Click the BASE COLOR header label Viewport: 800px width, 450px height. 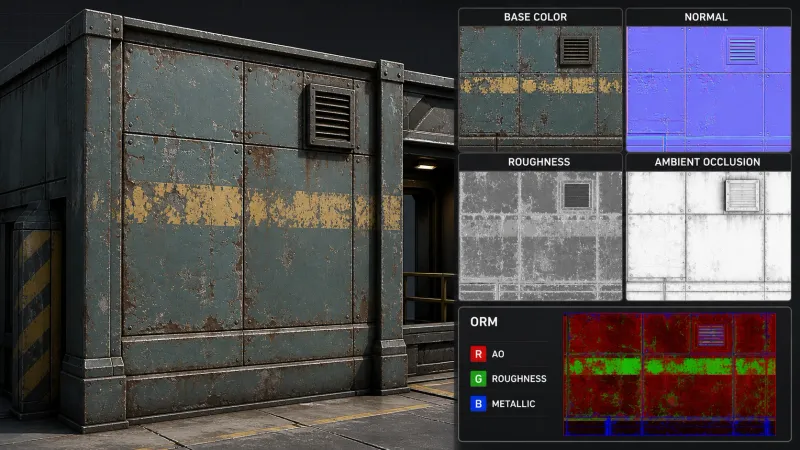[x=535, y=17]
